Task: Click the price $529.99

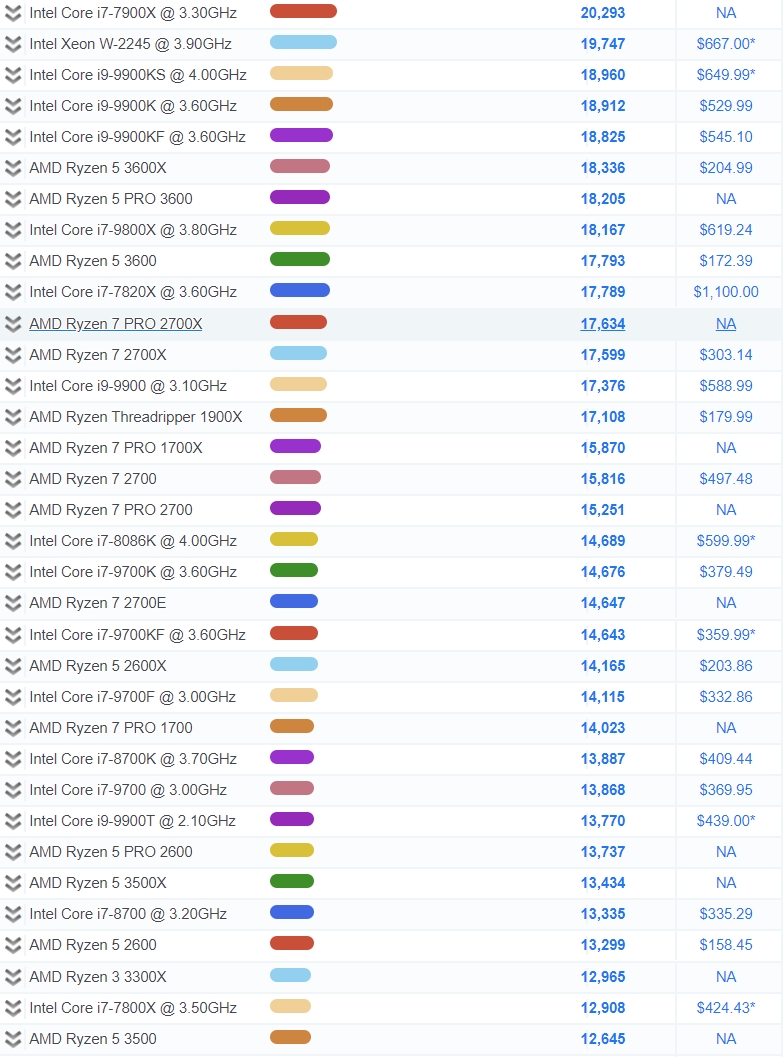Action: point(726,106)
